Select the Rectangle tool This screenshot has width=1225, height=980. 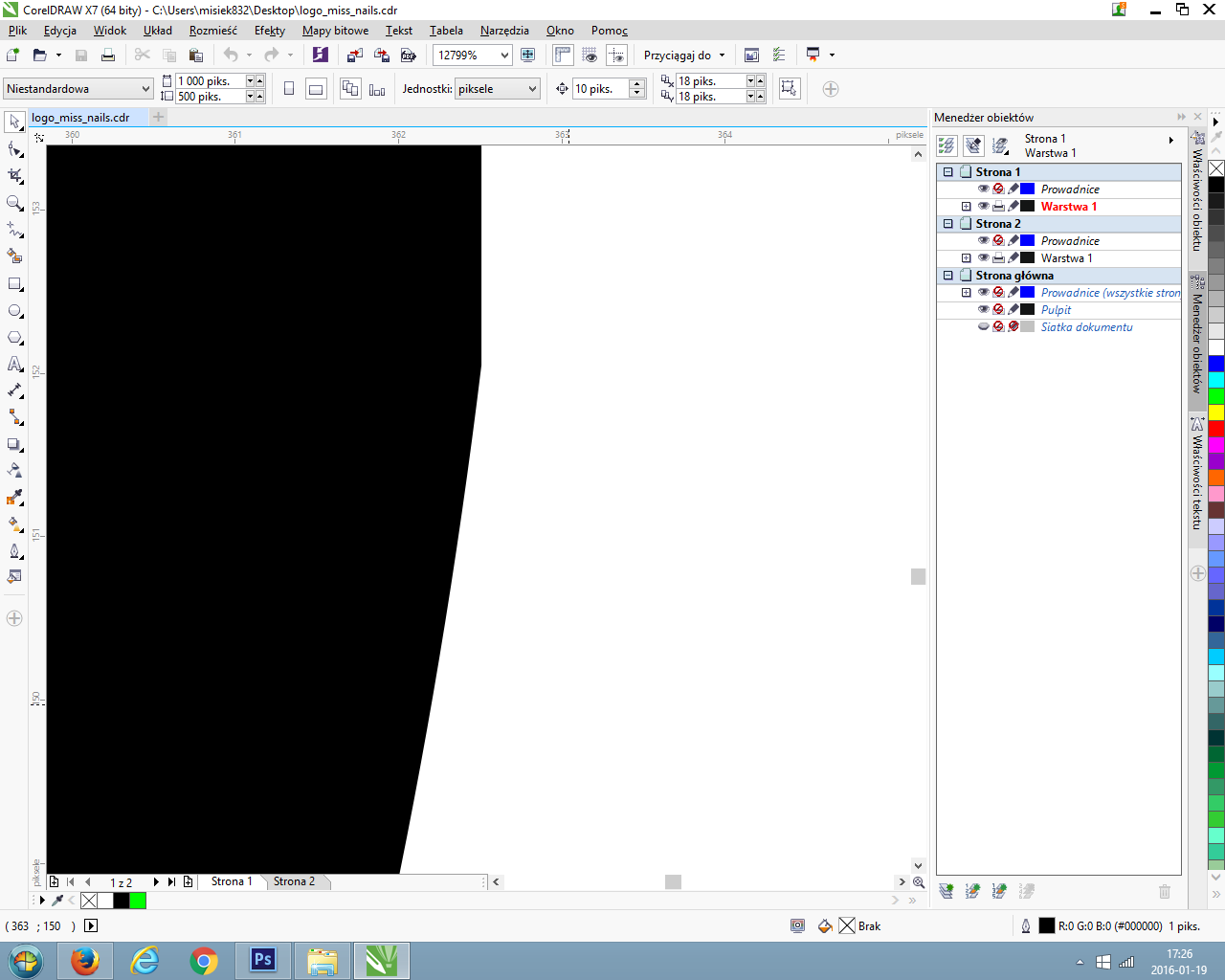(15, 284)
